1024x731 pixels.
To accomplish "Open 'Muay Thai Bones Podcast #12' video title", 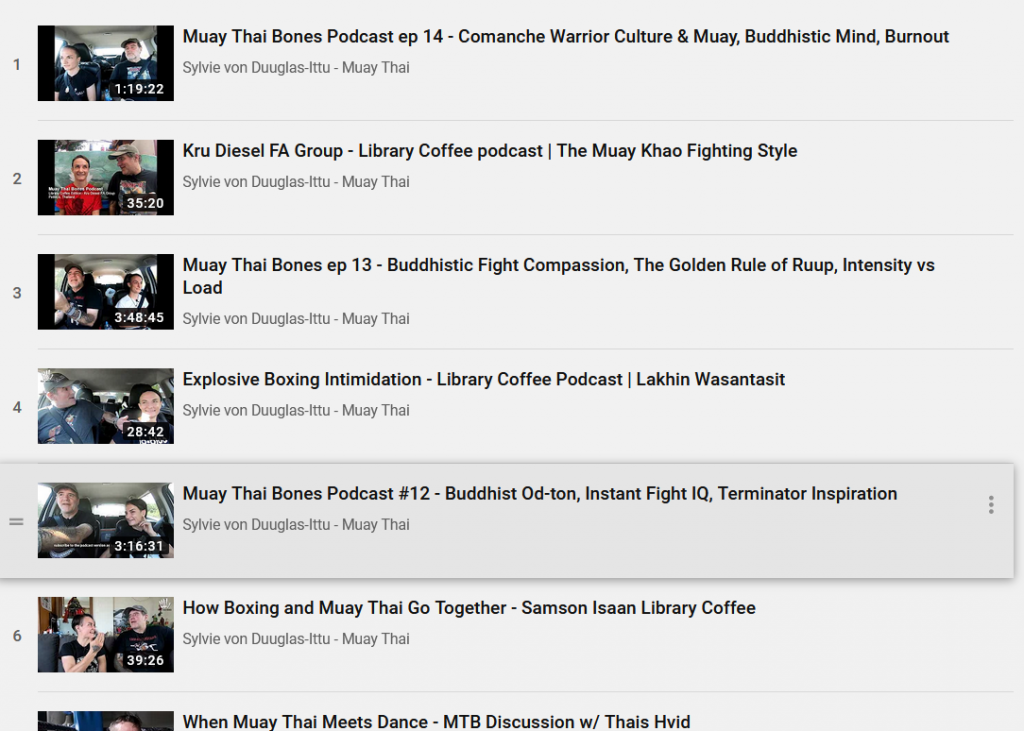I will (539, 494).
